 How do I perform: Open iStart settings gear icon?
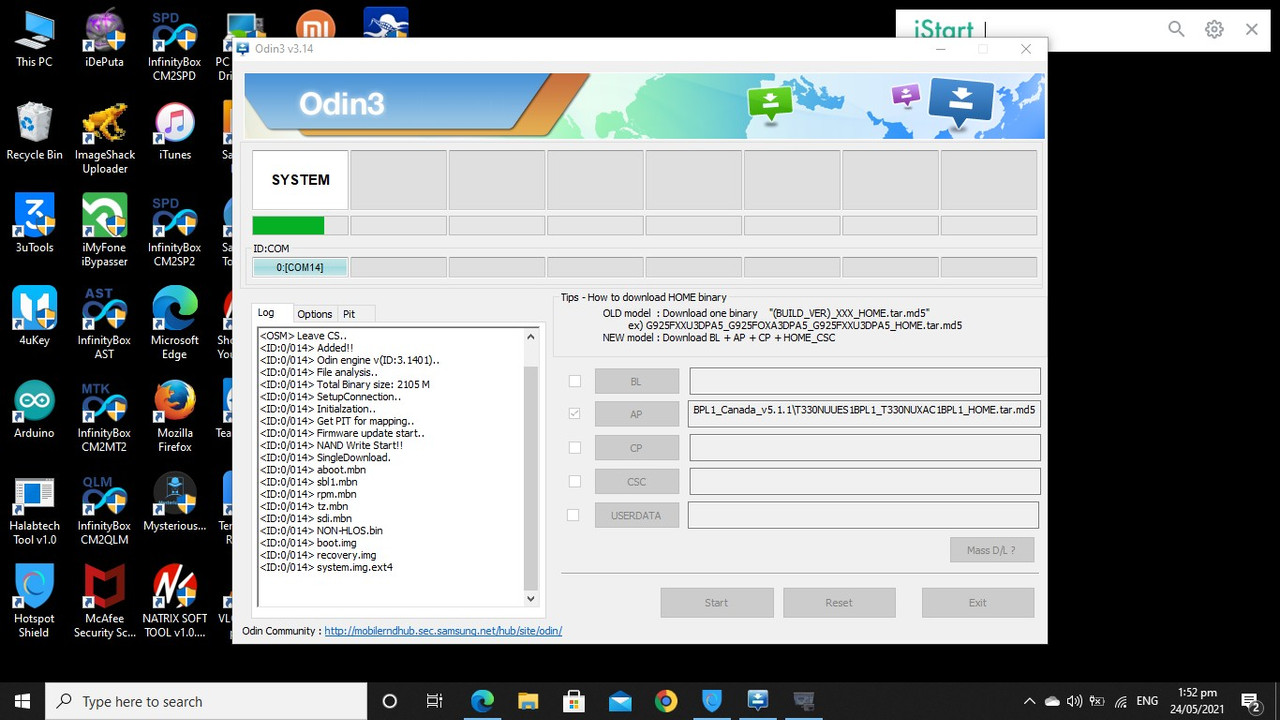1214,29
